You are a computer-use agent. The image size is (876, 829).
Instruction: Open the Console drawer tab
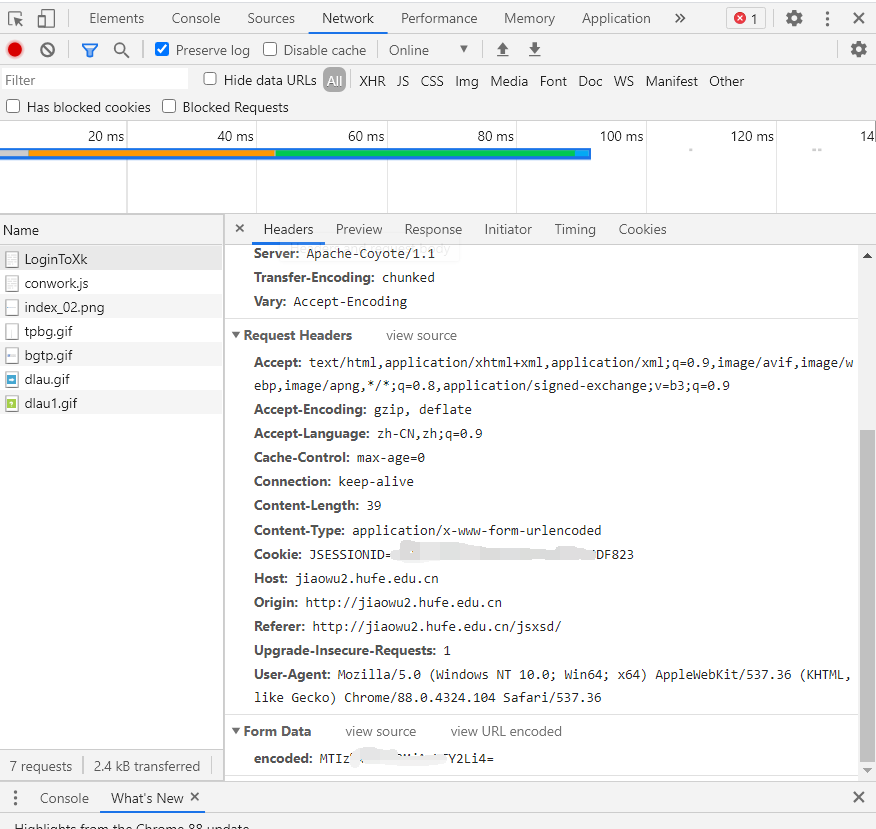pos(64,798)
